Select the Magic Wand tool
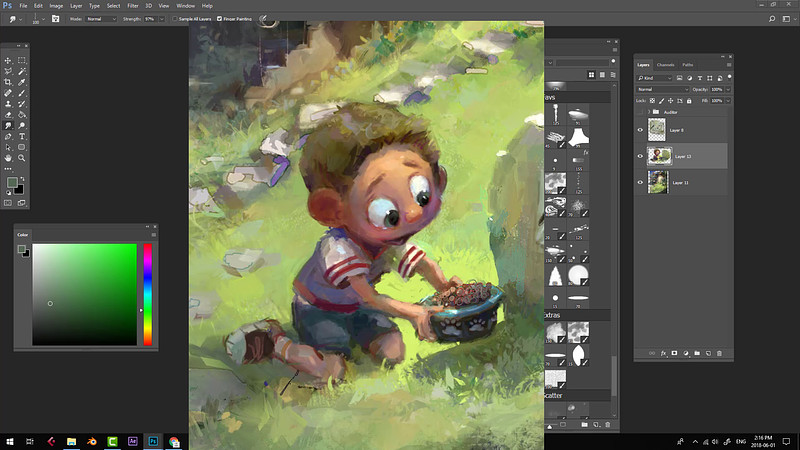 tap(21, 71)
